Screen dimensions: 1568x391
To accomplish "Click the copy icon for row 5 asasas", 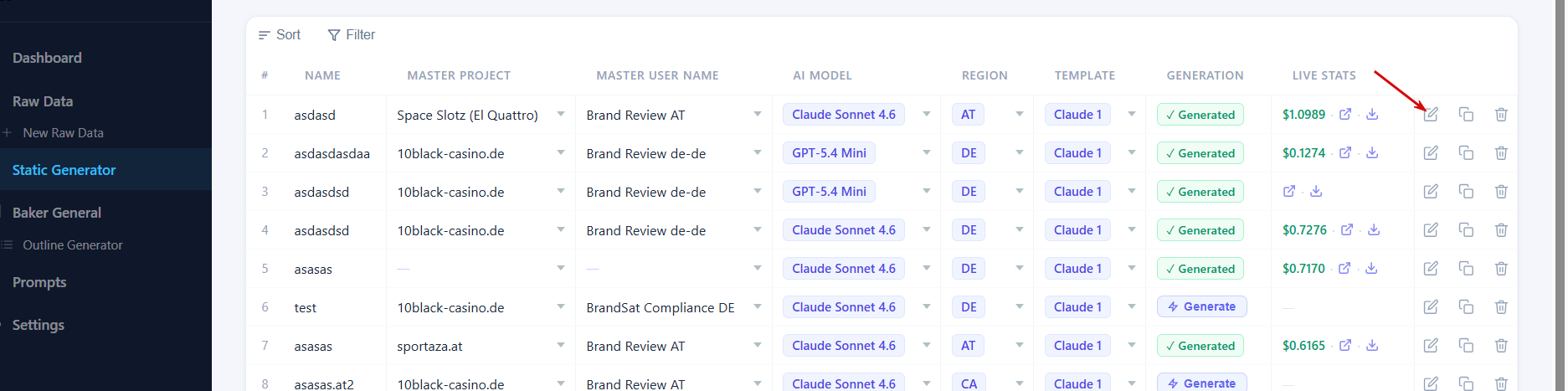I will (x=1466, y=269).
